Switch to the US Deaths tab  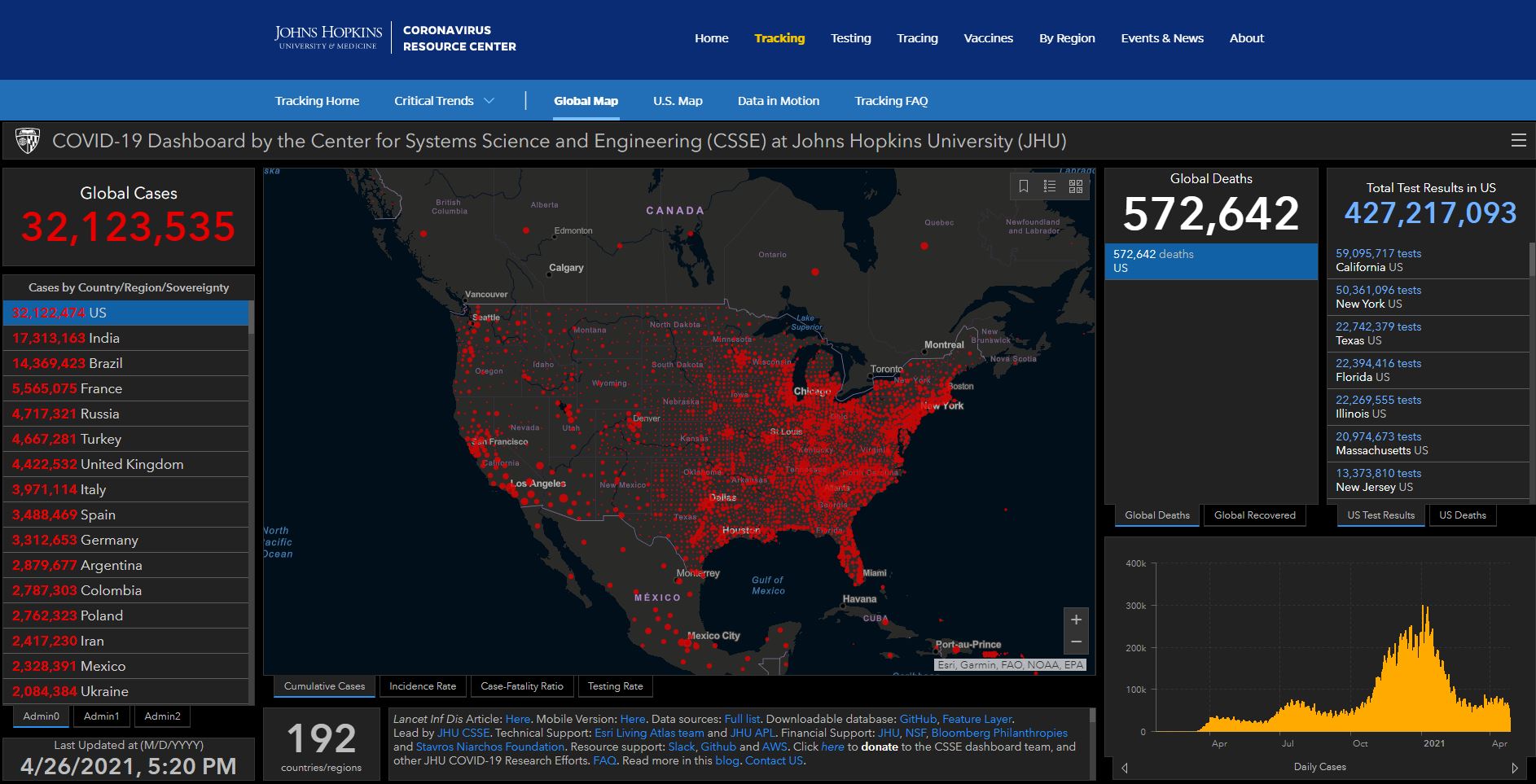[1462, 515]
